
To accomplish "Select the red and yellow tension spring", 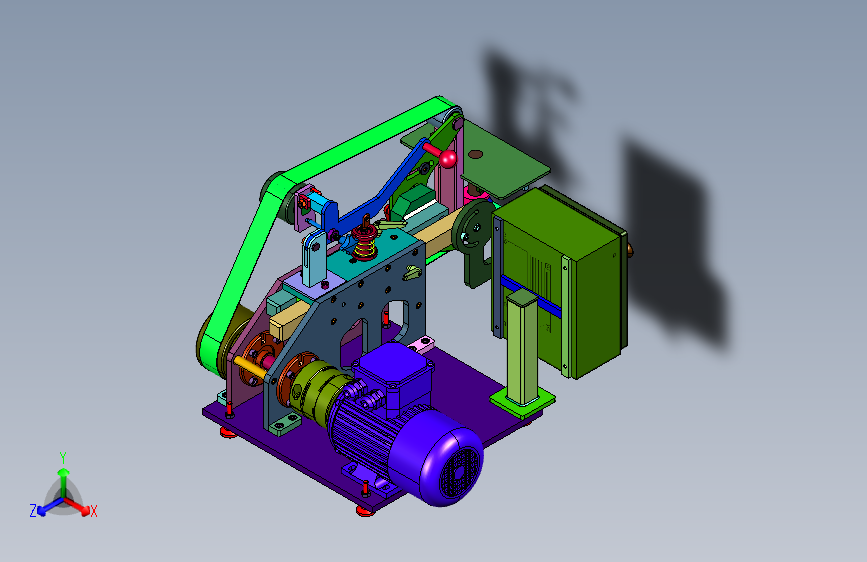I will click(364, 243).
